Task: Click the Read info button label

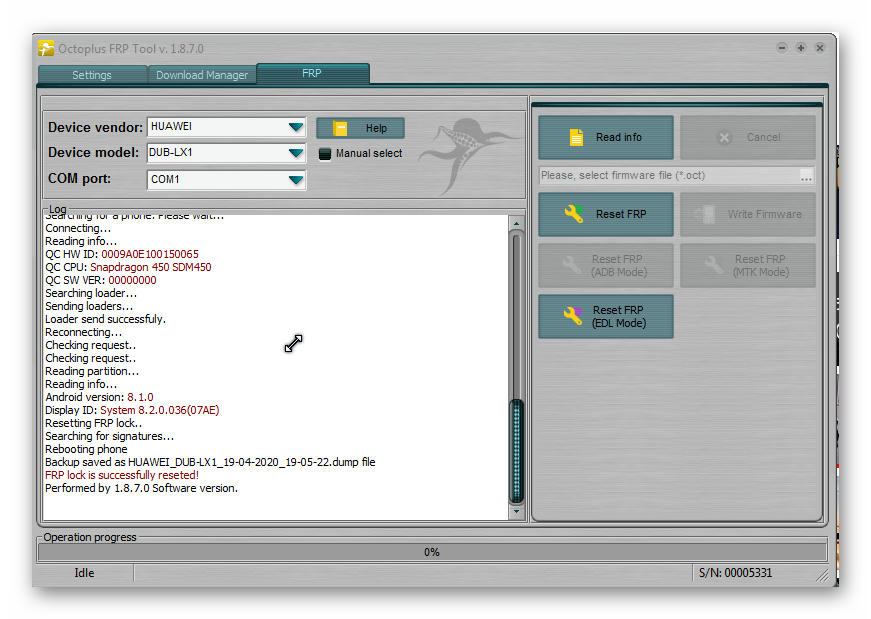Action: tap(619, 137)
